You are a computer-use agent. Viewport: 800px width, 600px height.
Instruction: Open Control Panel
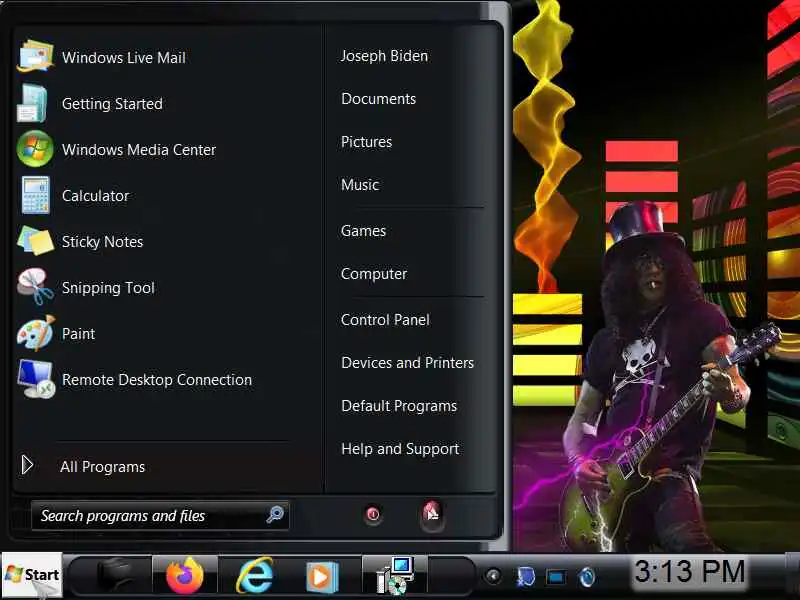point(385,319)
